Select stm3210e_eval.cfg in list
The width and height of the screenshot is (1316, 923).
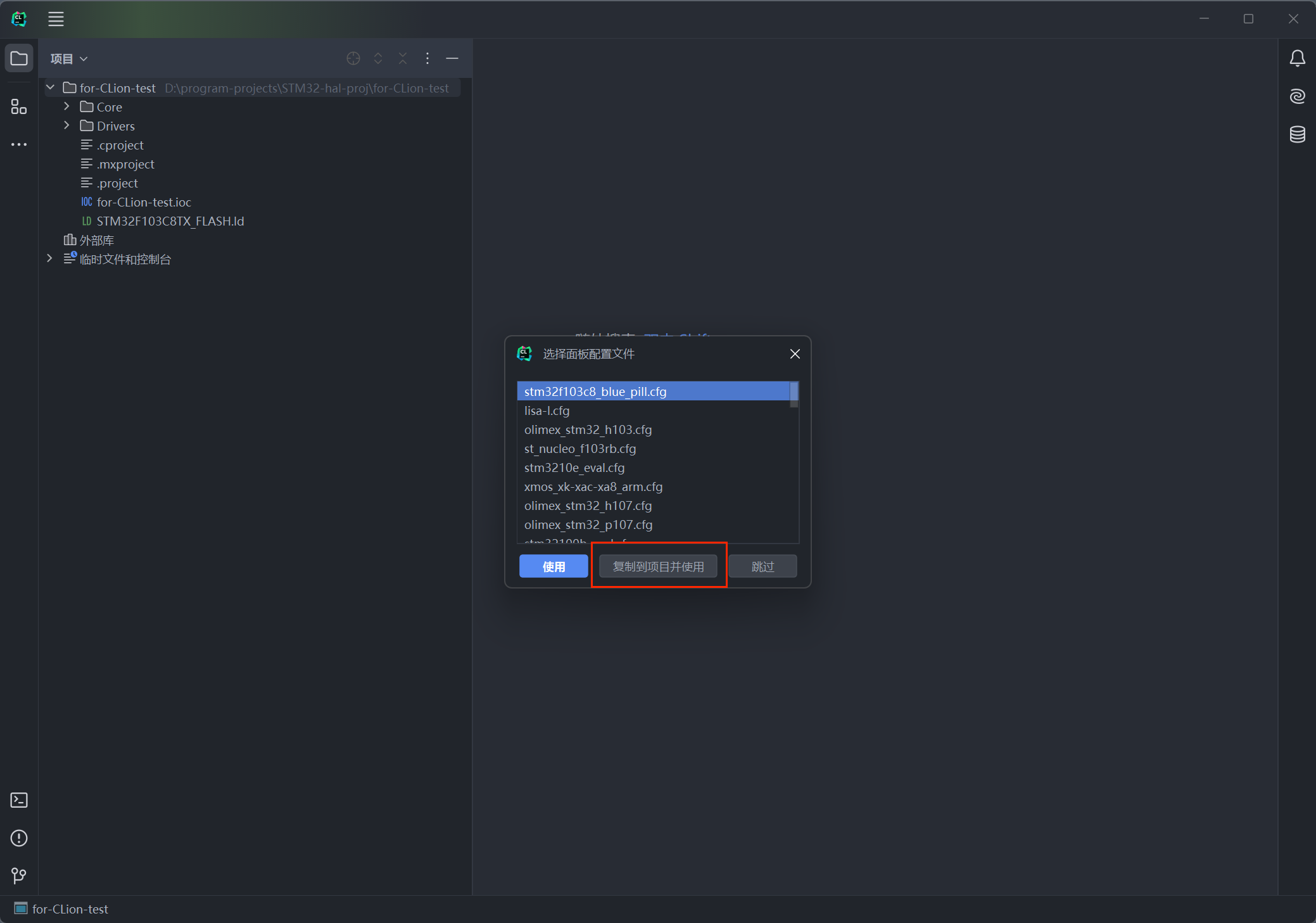coord(653,468)
